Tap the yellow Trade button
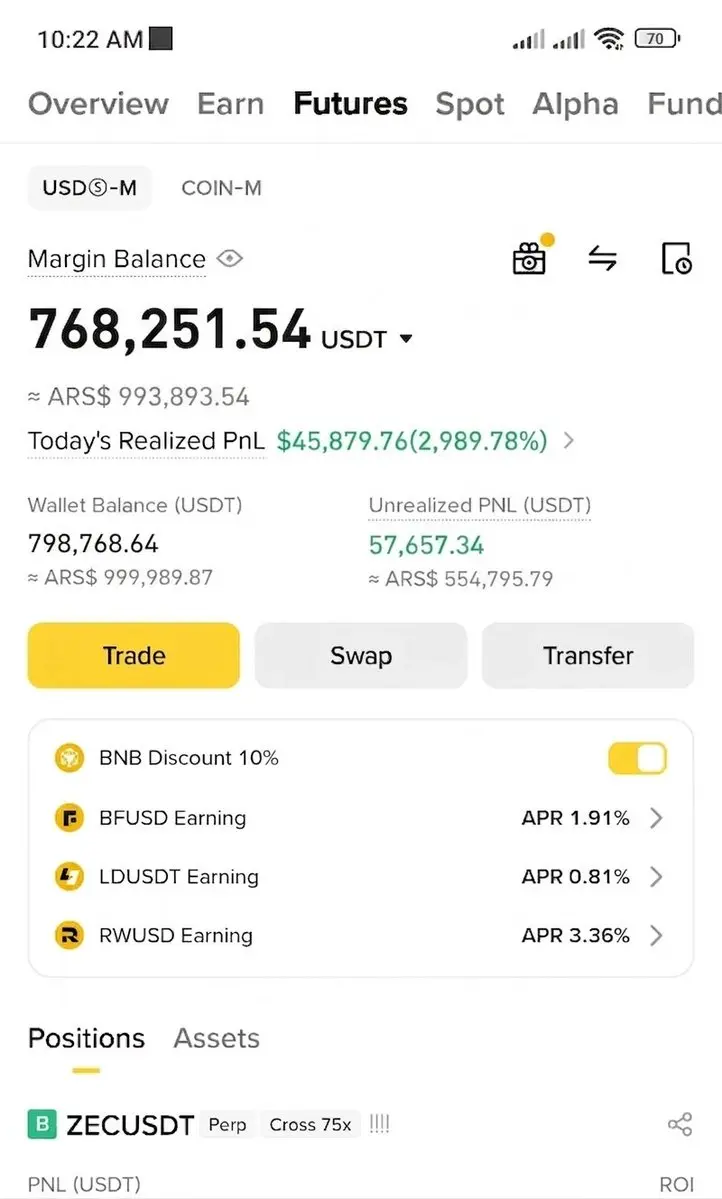The height and width of the screenshot is (1199, 722). click(x=134, y=655)
